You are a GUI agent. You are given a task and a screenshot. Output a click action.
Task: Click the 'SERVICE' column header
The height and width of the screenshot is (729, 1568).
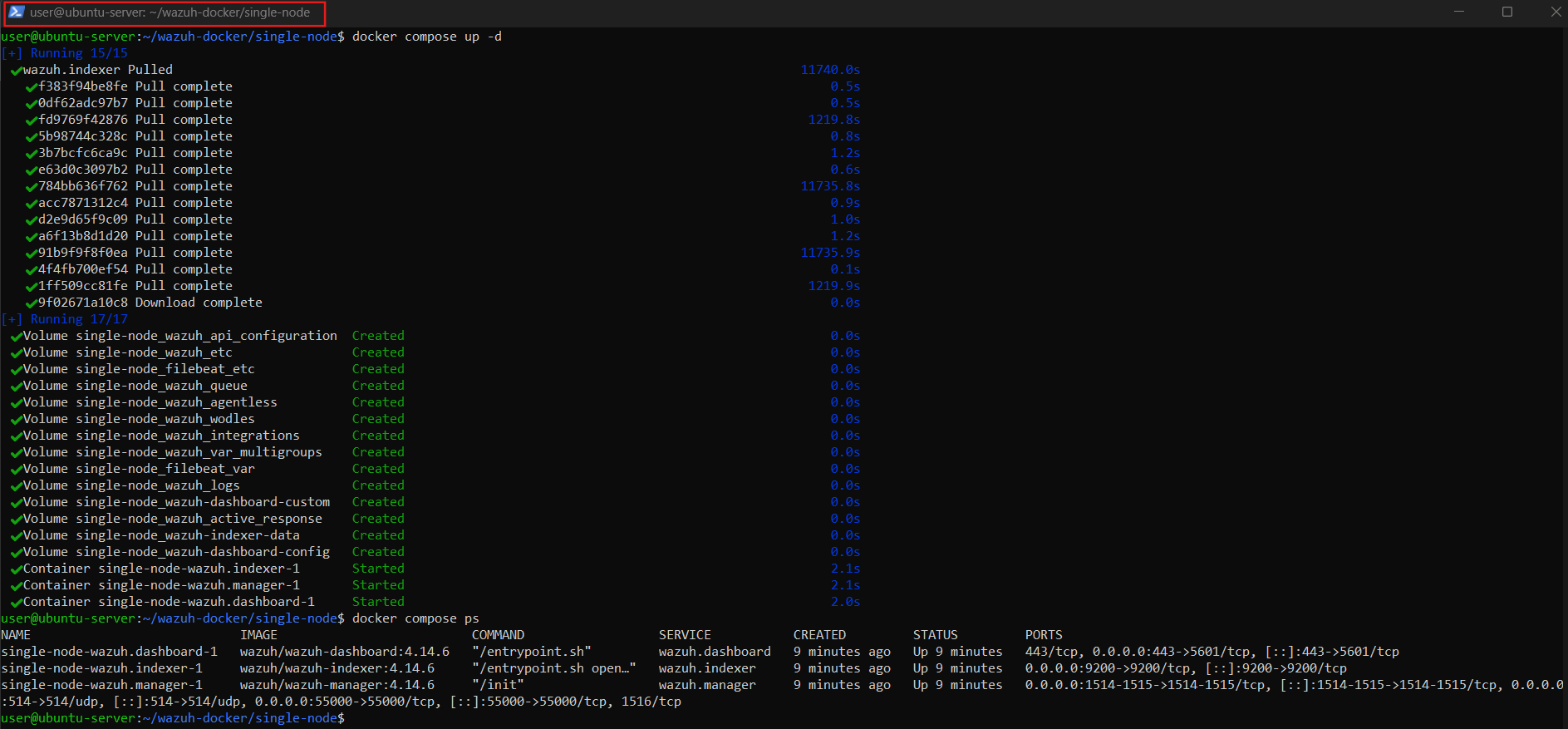pos(685,635)
